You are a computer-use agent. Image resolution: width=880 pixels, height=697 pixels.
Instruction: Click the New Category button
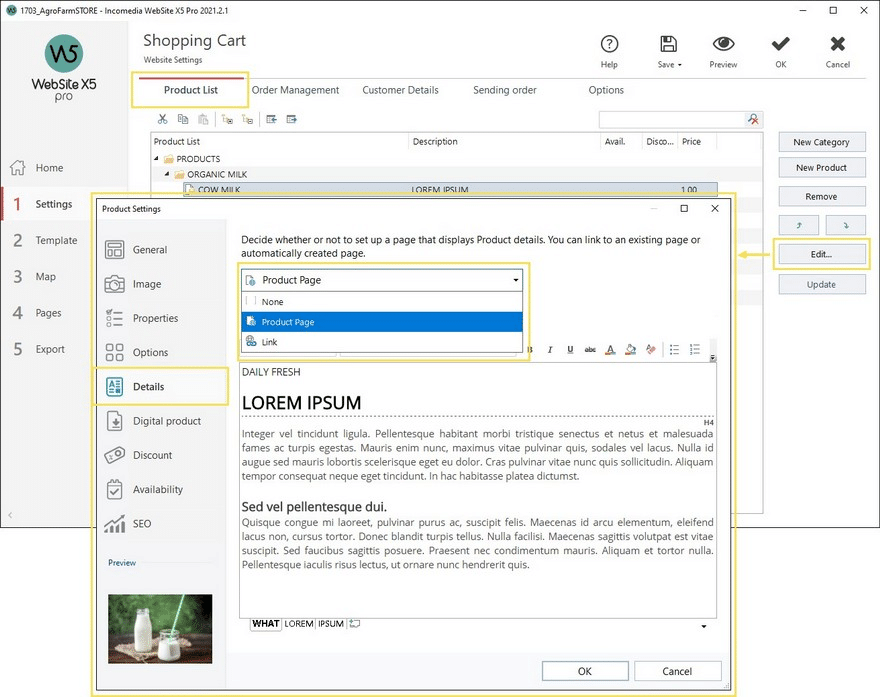(821, 142)
